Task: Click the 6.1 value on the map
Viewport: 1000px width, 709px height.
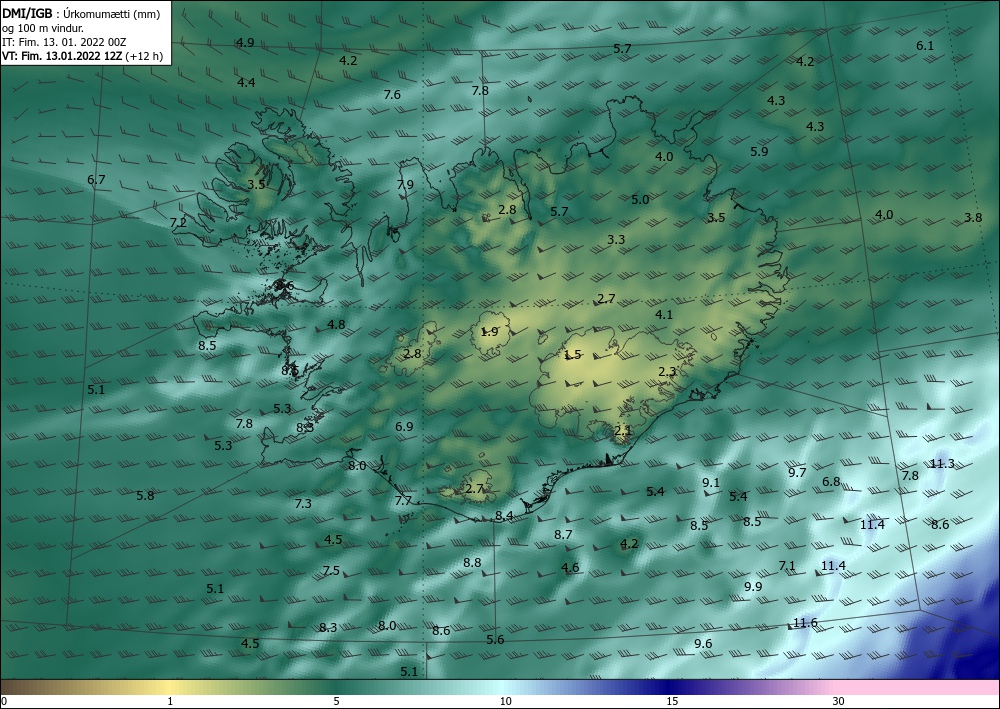Action: (925, 45)
